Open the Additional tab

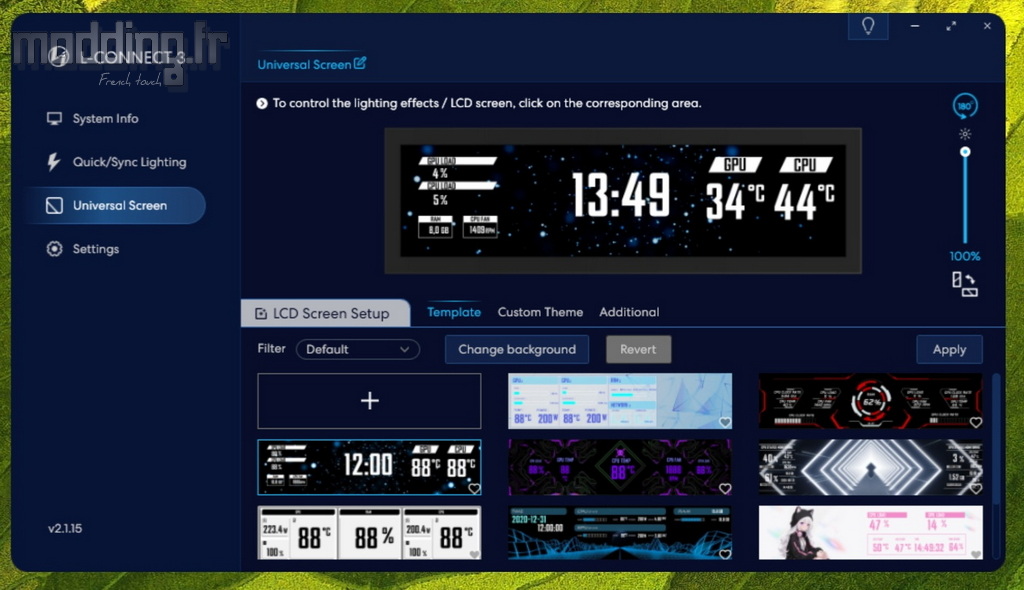coord(629,312)
